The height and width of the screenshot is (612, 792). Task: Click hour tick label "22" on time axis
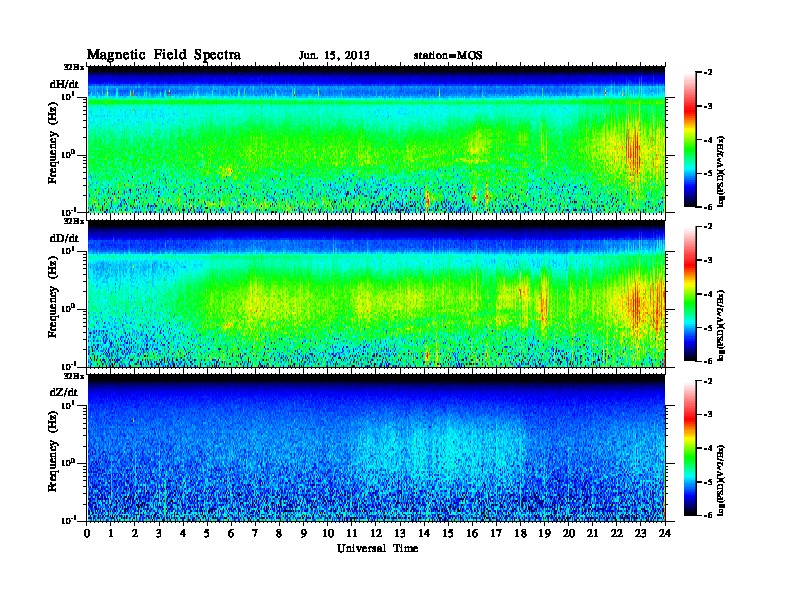(617, 534)
